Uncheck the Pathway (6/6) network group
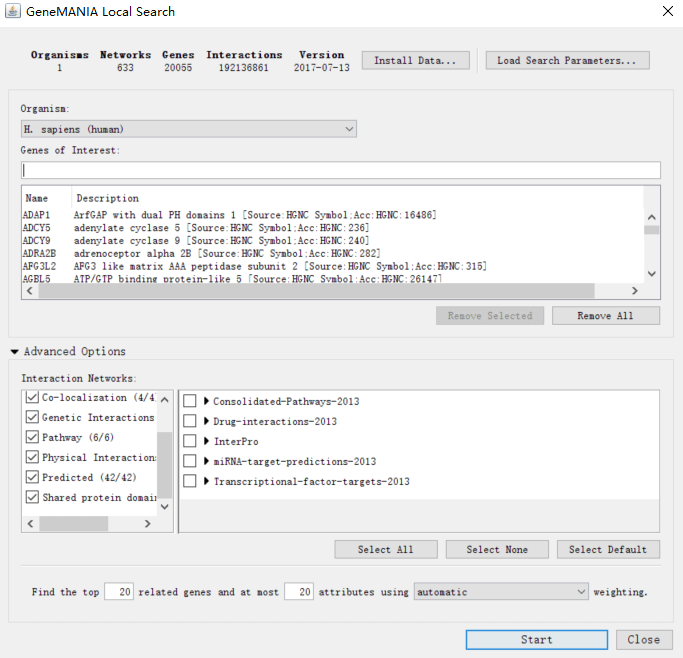Image resolution: width=683 pixels, height=658 pixels. point(32,437)
